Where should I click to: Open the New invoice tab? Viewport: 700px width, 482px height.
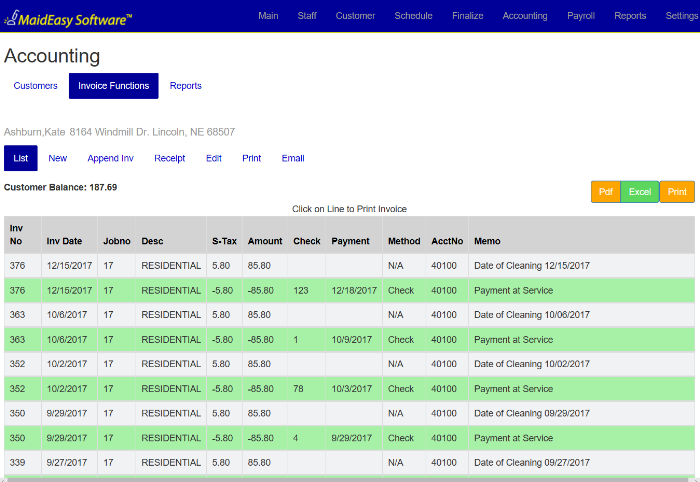coord(58,158)
